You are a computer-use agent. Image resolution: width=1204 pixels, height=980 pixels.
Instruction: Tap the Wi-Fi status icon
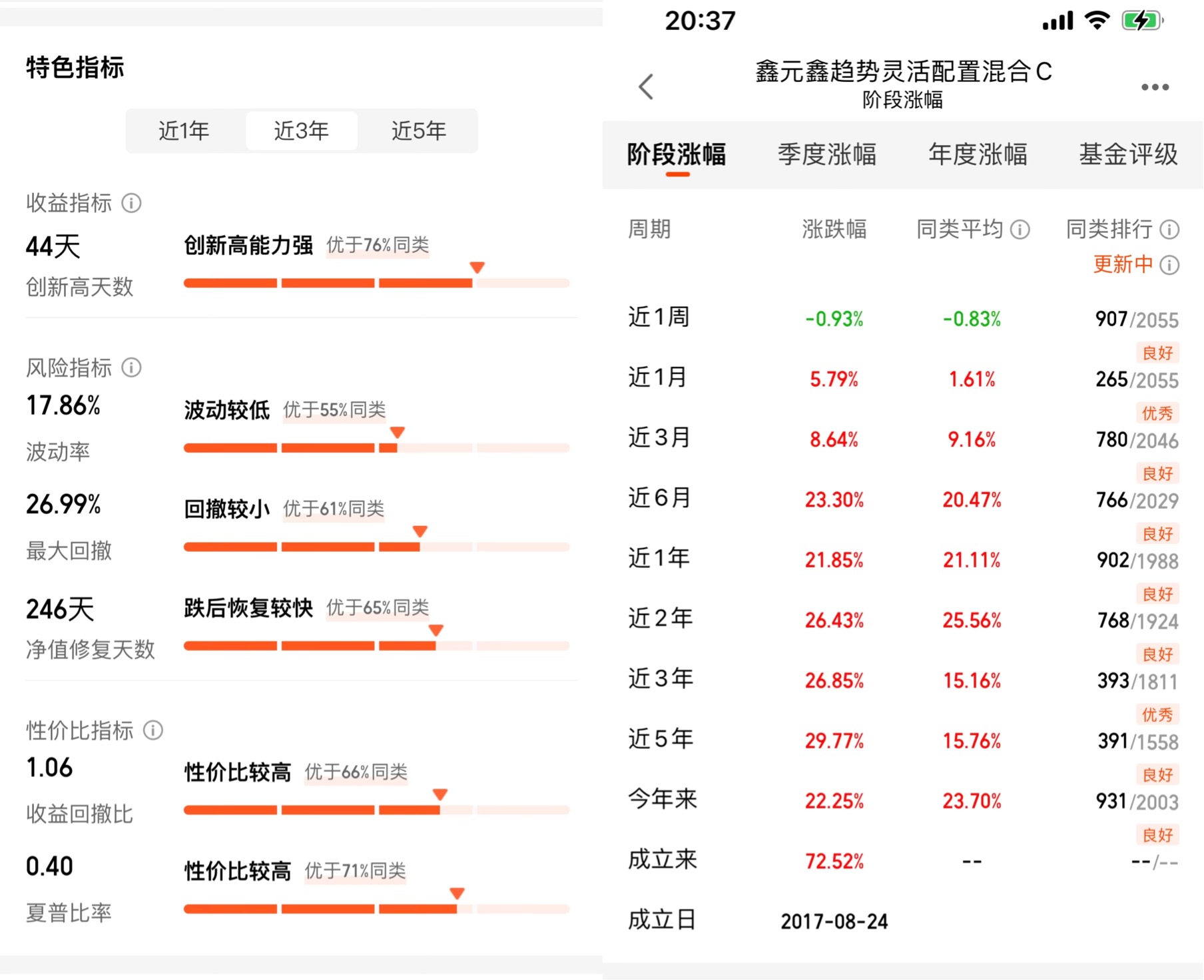1097,21
